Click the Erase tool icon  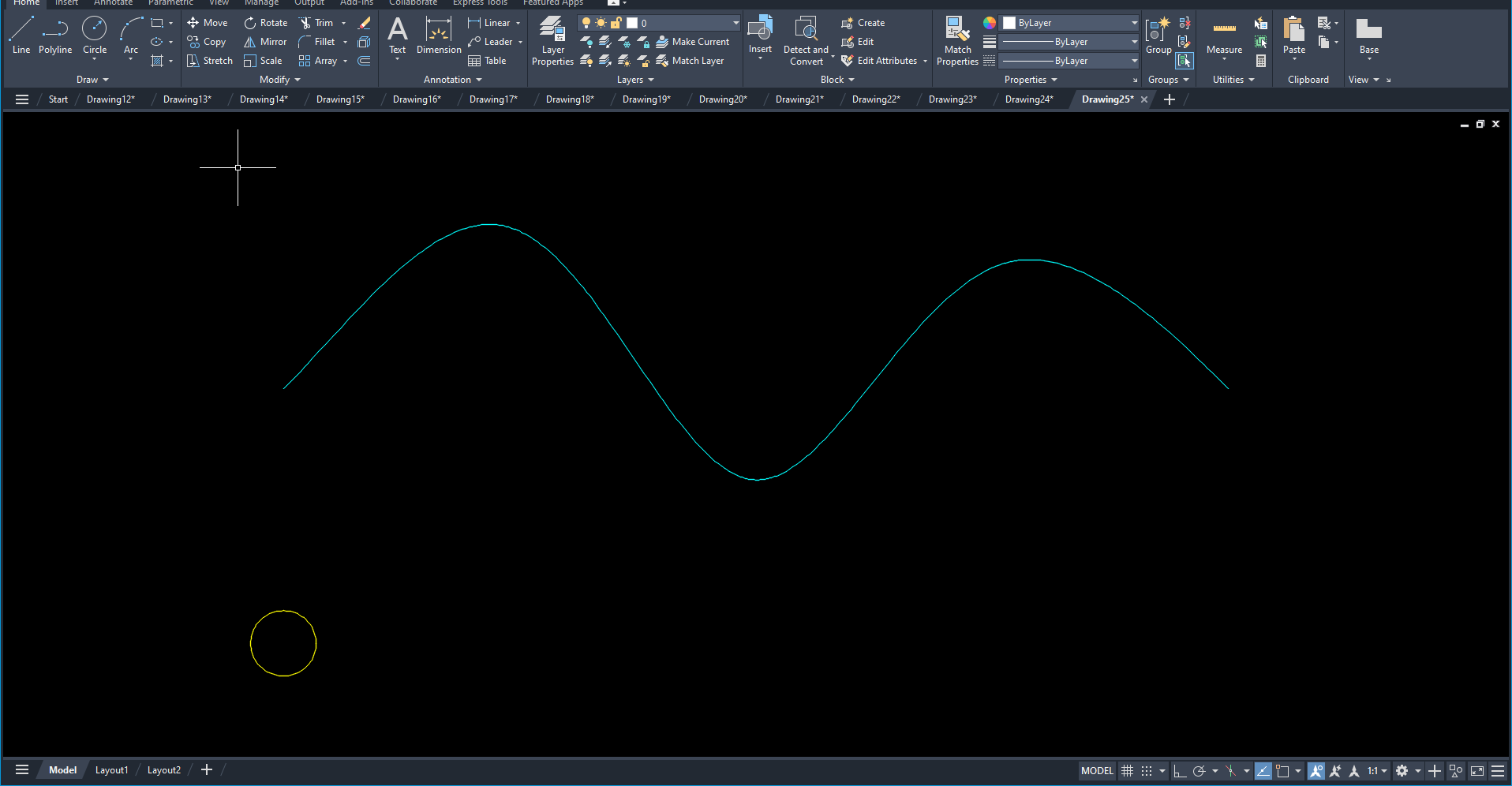point(364,23)
